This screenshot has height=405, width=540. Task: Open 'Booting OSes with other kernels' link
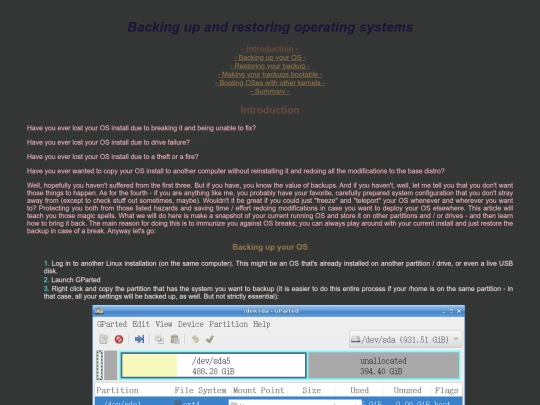pyautogui.click(x=270, y=83)
